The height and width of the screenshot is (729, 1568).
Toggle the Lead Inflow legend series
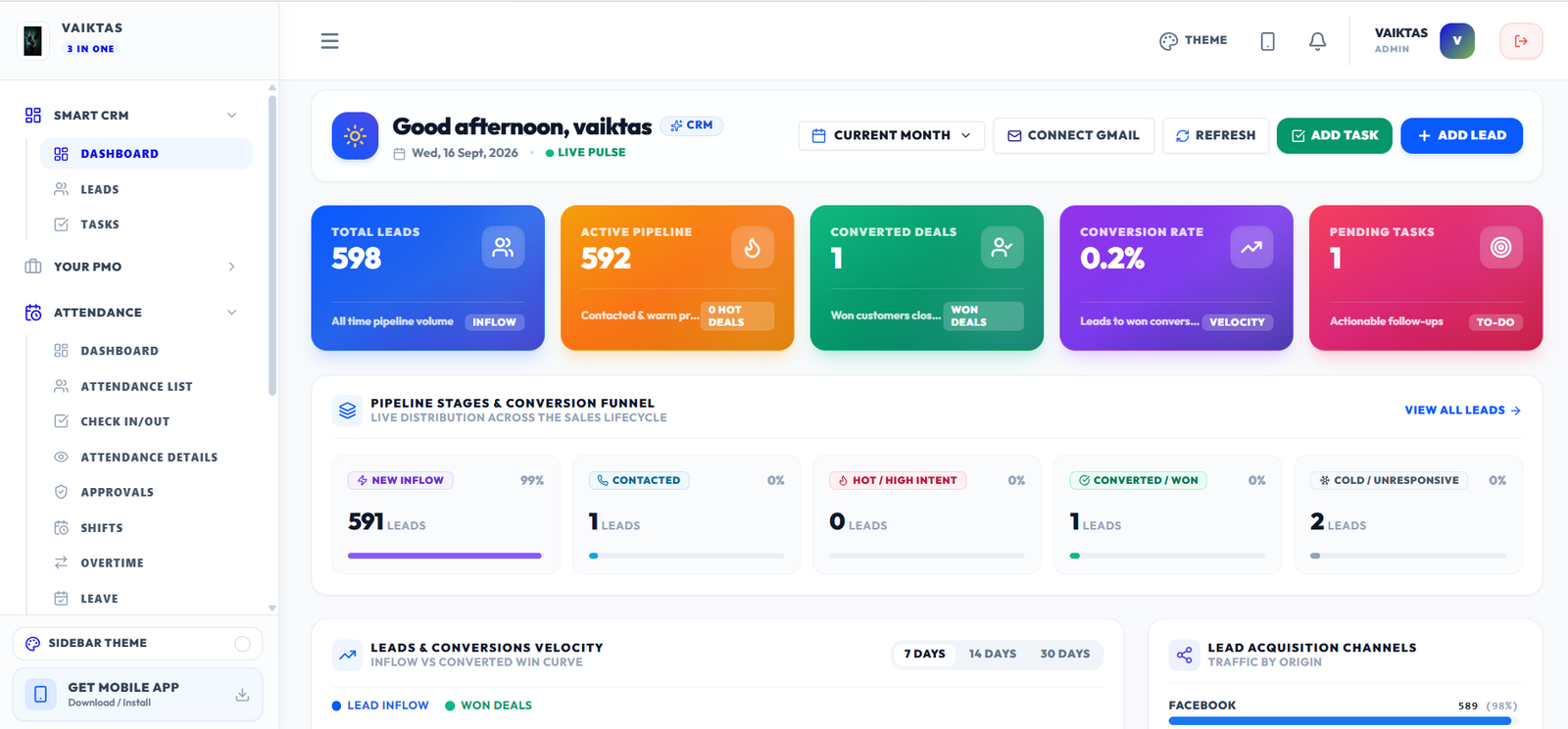(x=380, y=705)
